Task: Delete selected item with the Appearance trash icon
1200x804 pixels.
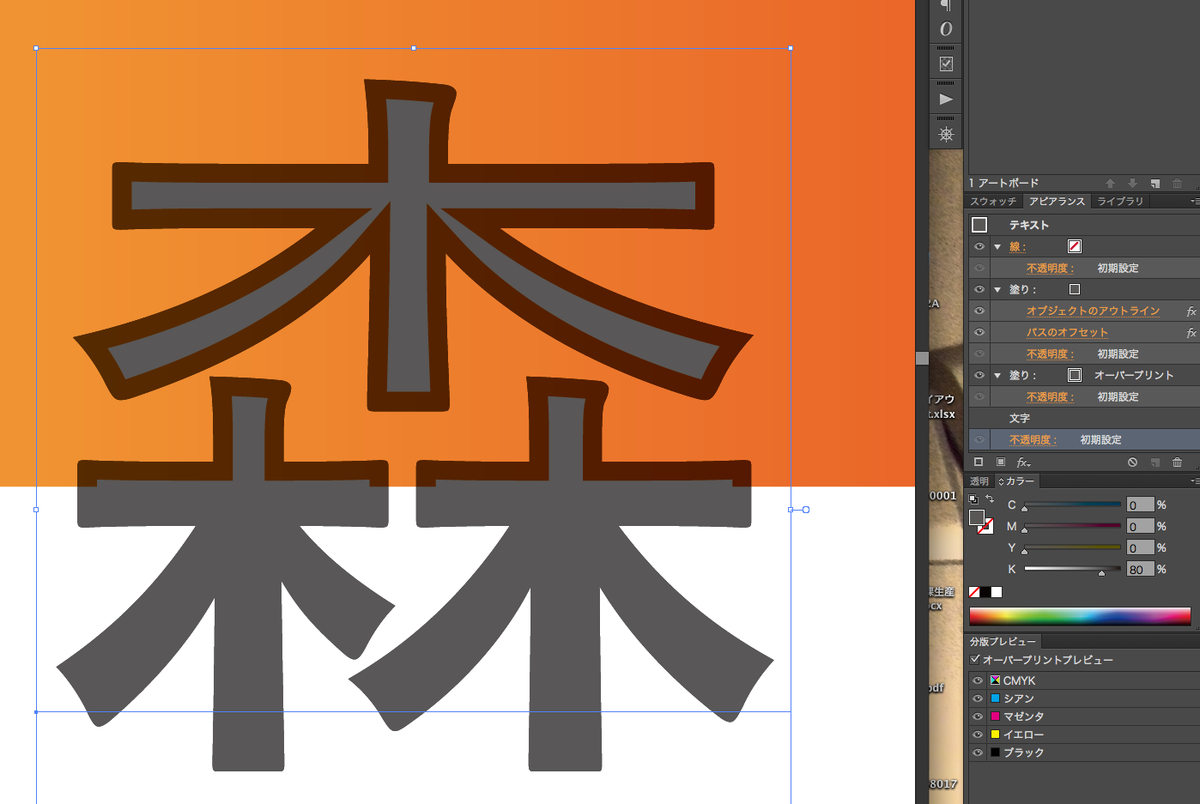Action: pos(1177,462)
